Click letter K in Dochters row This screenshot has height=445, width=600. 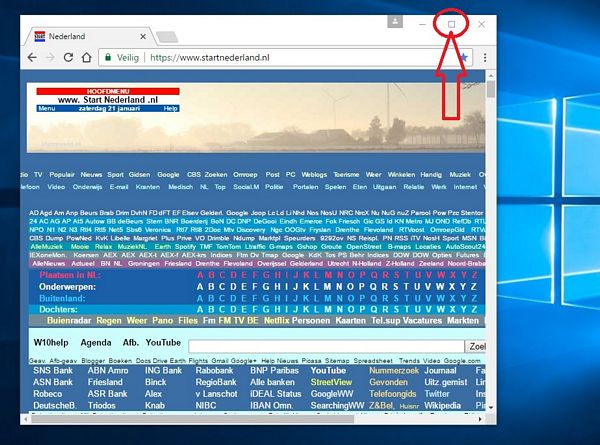pos(306,309)
